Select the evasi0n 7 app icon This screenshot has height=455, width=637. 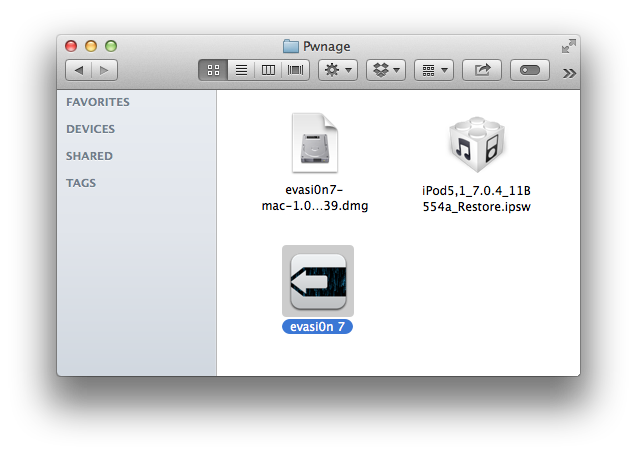318,281
